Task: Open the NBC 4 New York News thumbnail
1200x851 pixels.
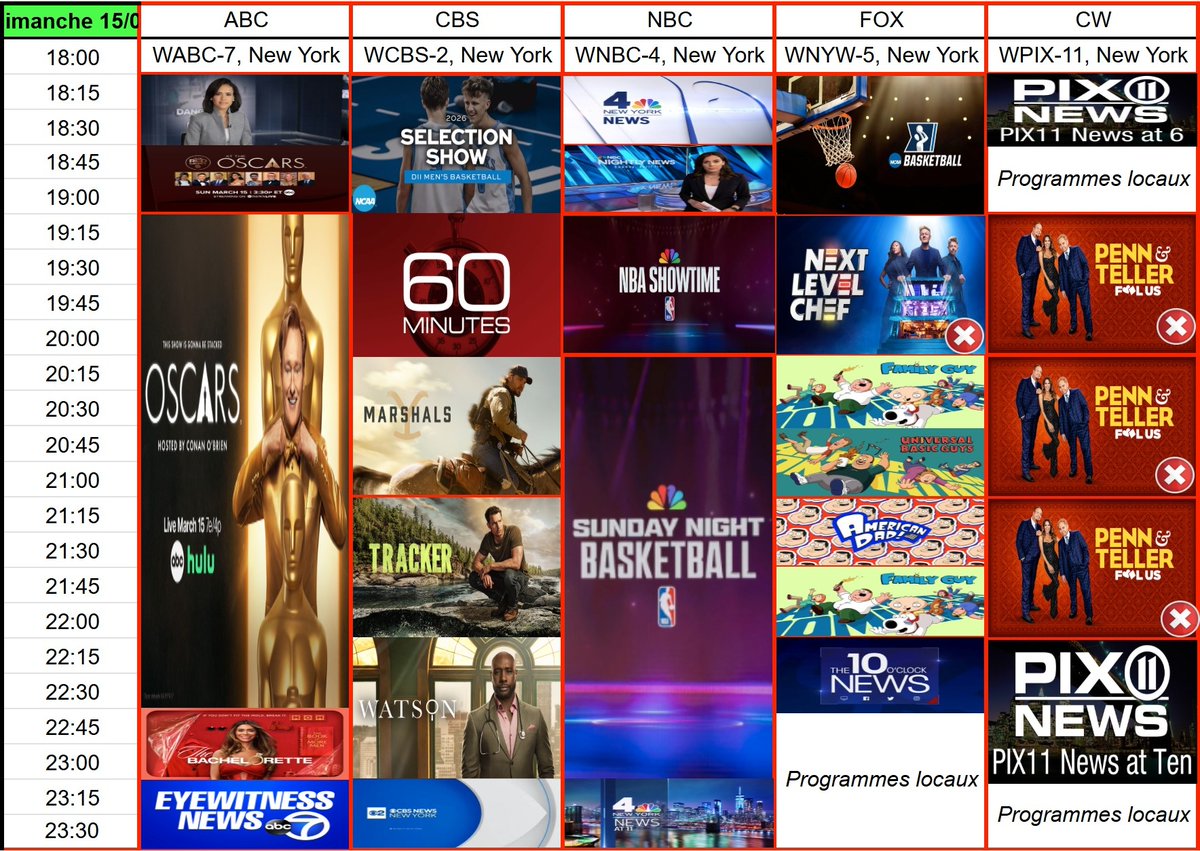Action: (669, 110)
